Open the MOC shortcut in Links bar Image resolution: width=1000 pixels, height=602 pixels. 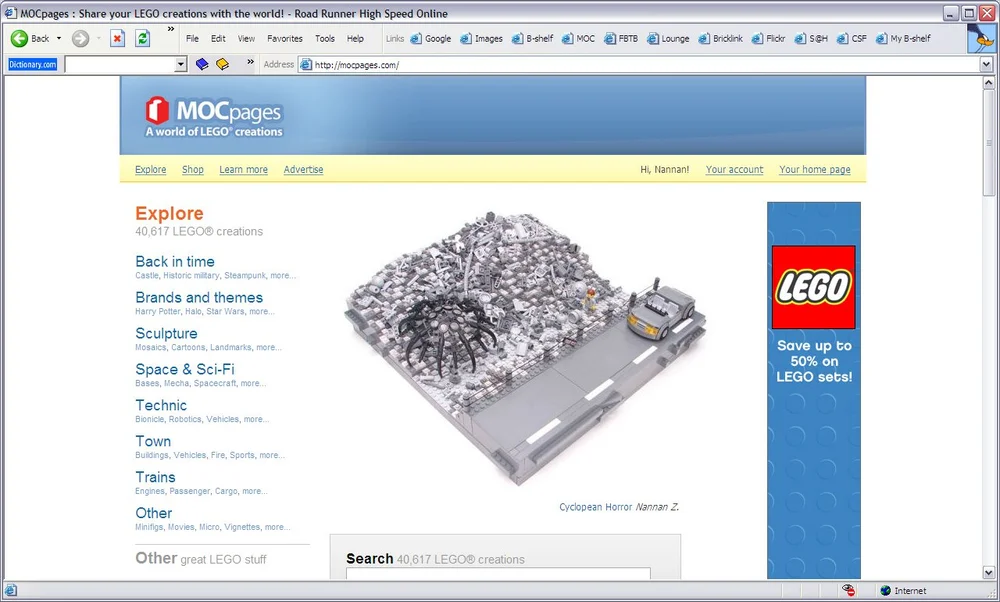coord(578,39)
